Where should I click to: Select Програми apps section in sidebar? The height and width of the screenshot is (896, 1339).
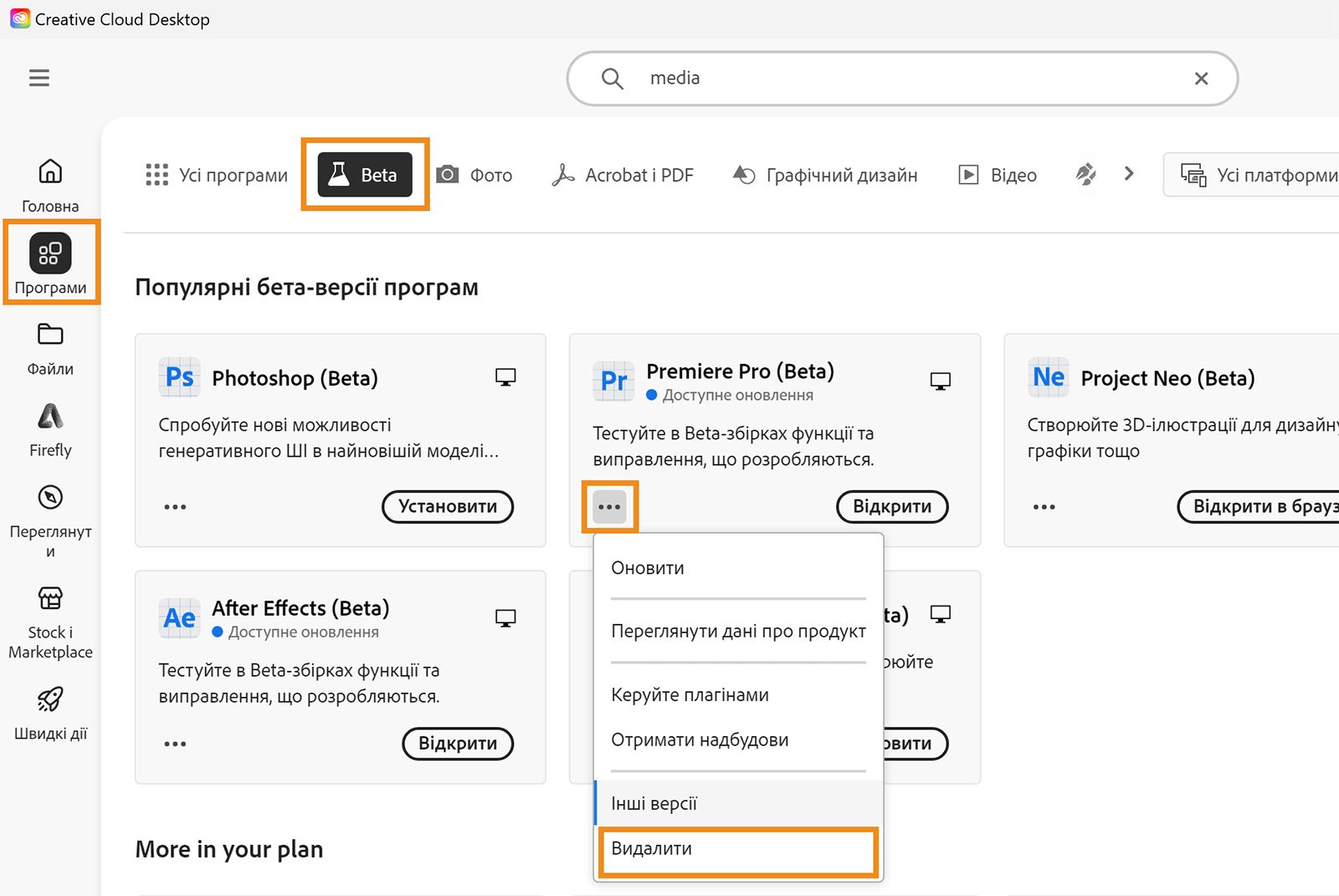(x=50, y=264)
